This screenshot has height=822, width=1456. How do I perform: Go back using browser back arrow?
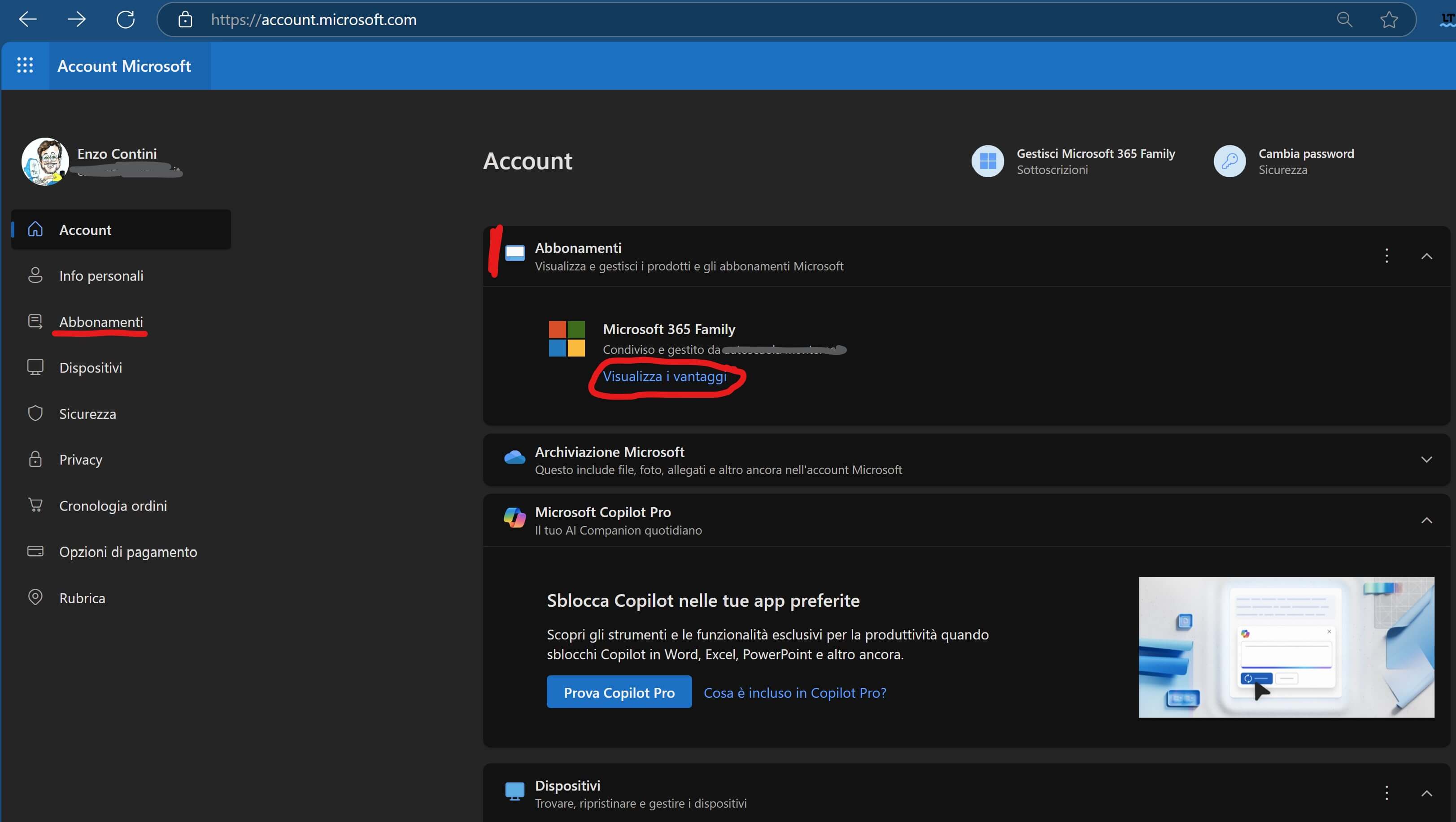click(x=28, y=20)
